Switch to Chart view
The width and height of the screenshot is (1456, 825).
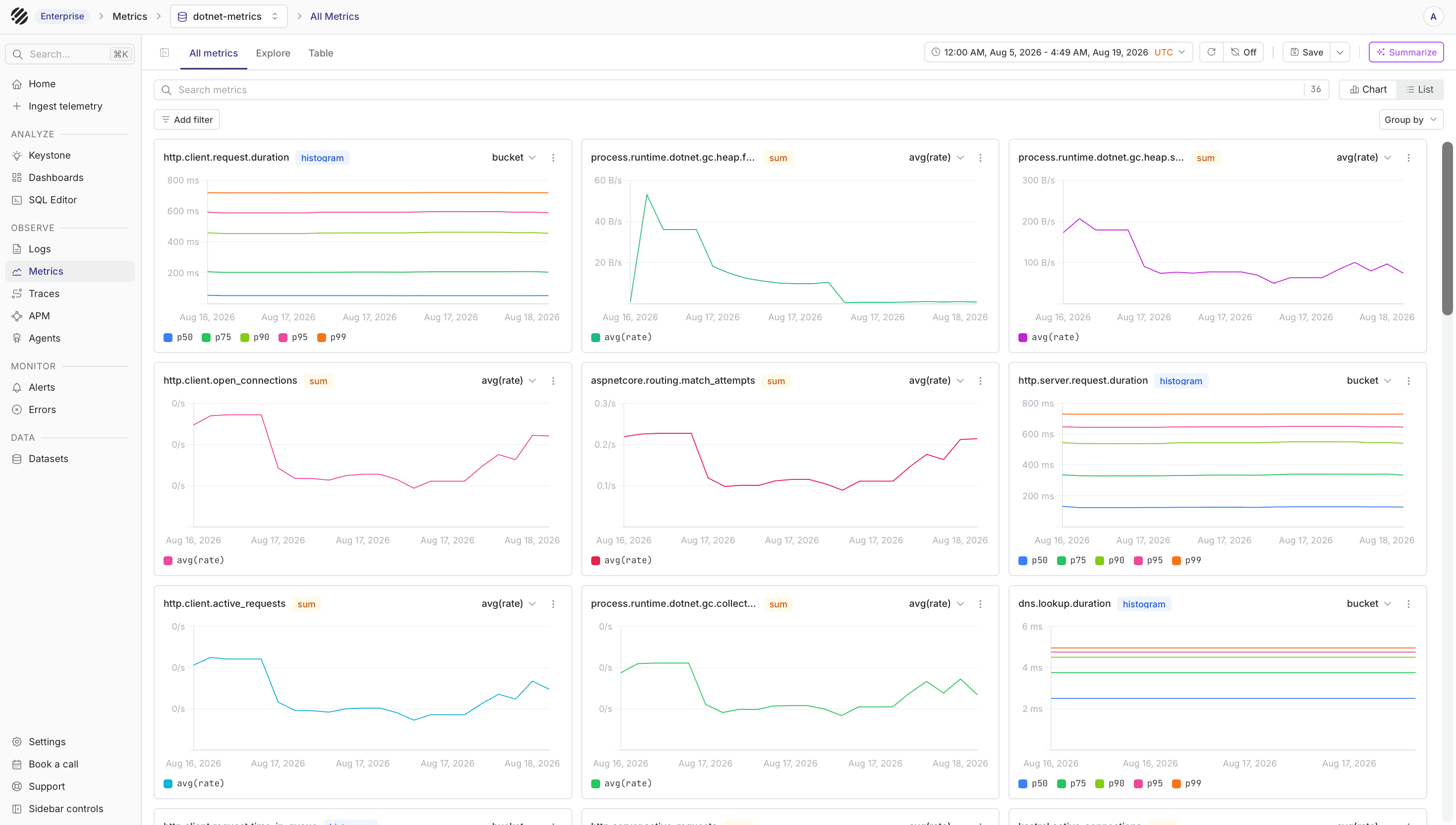click(x=1368, y=90)
